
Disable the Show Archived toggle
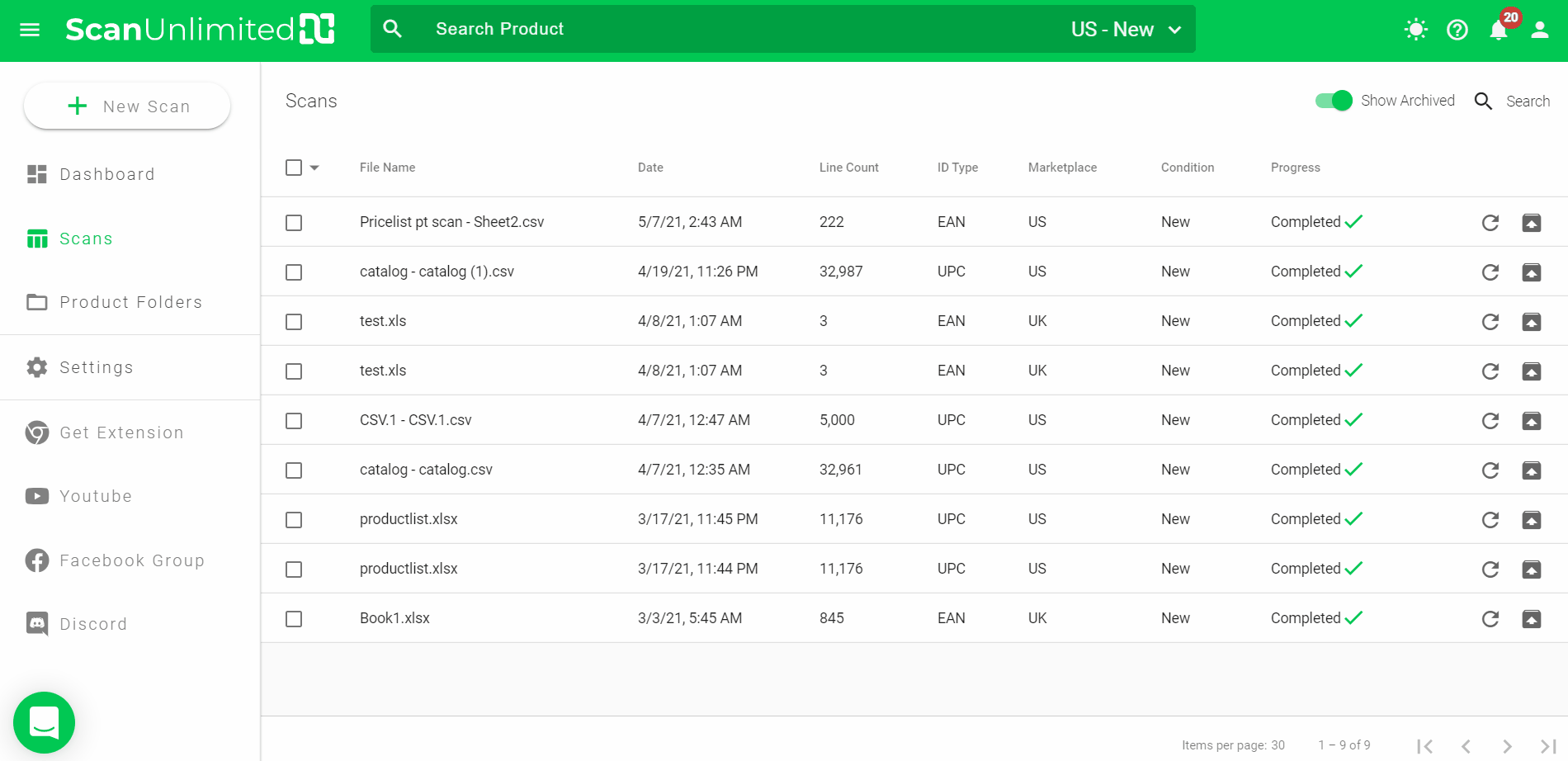1333,101
